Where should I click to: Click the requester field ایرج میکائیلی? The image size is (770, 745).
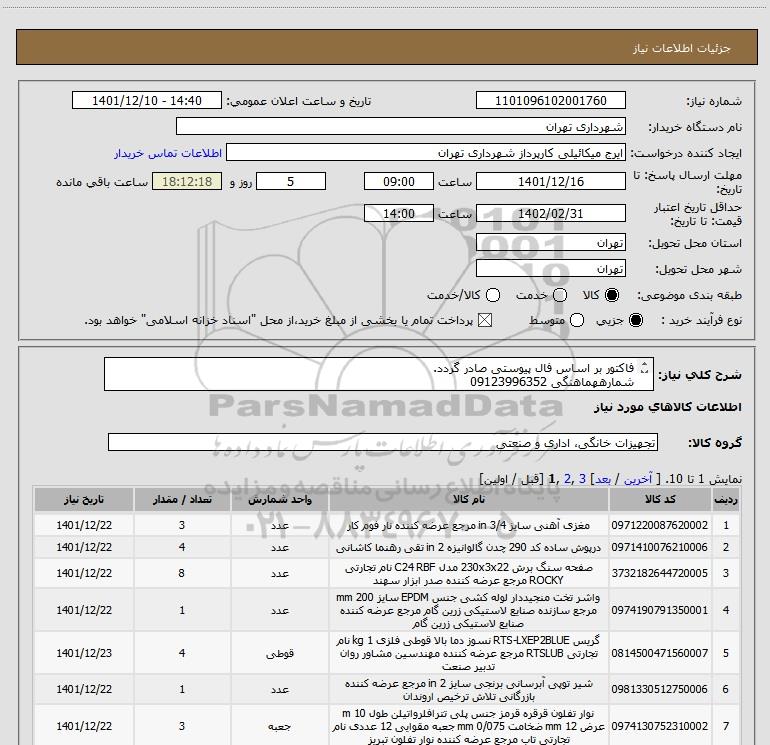point(426,153)
